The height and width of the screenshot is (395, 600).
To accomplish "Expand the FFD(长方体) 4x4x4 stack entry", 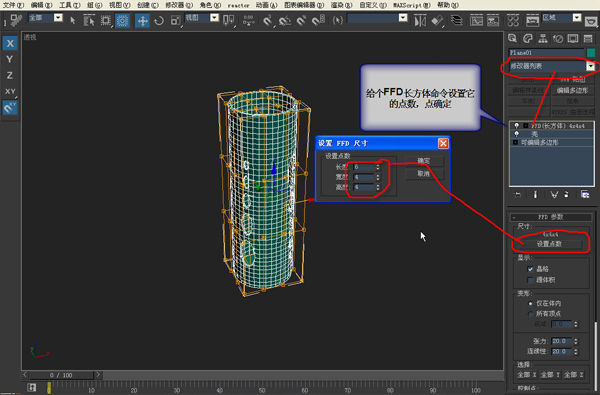I will pos(526,126).
